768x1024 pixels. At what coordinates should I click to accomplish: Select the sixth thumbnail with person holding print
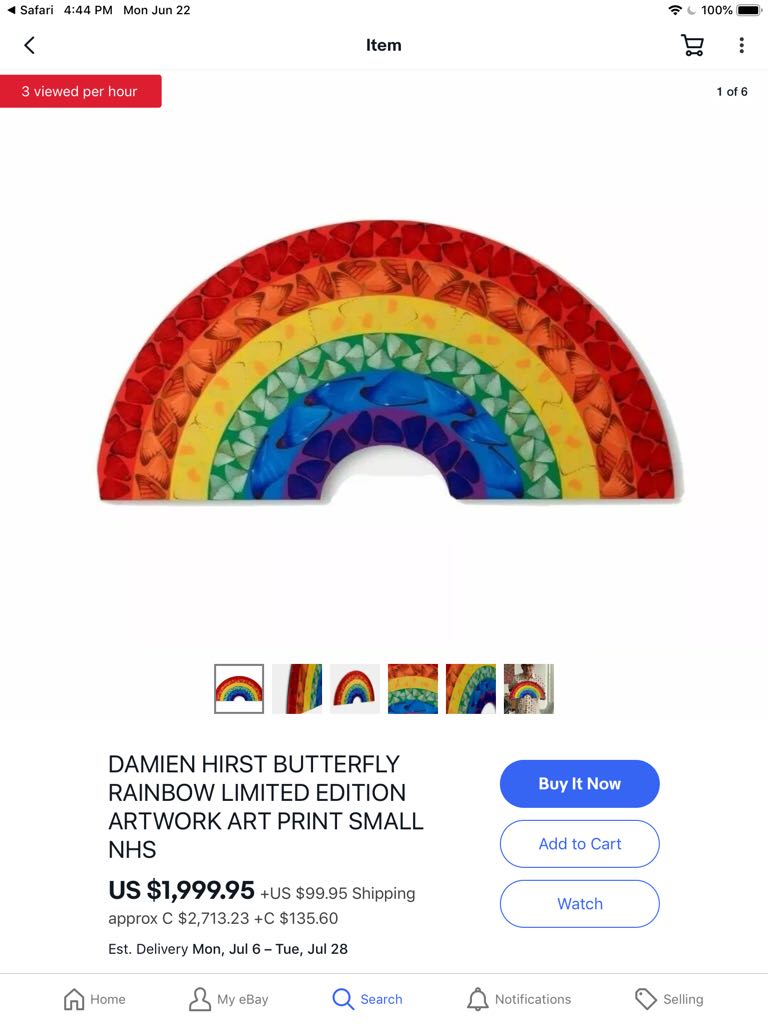(x=528, y=689)
